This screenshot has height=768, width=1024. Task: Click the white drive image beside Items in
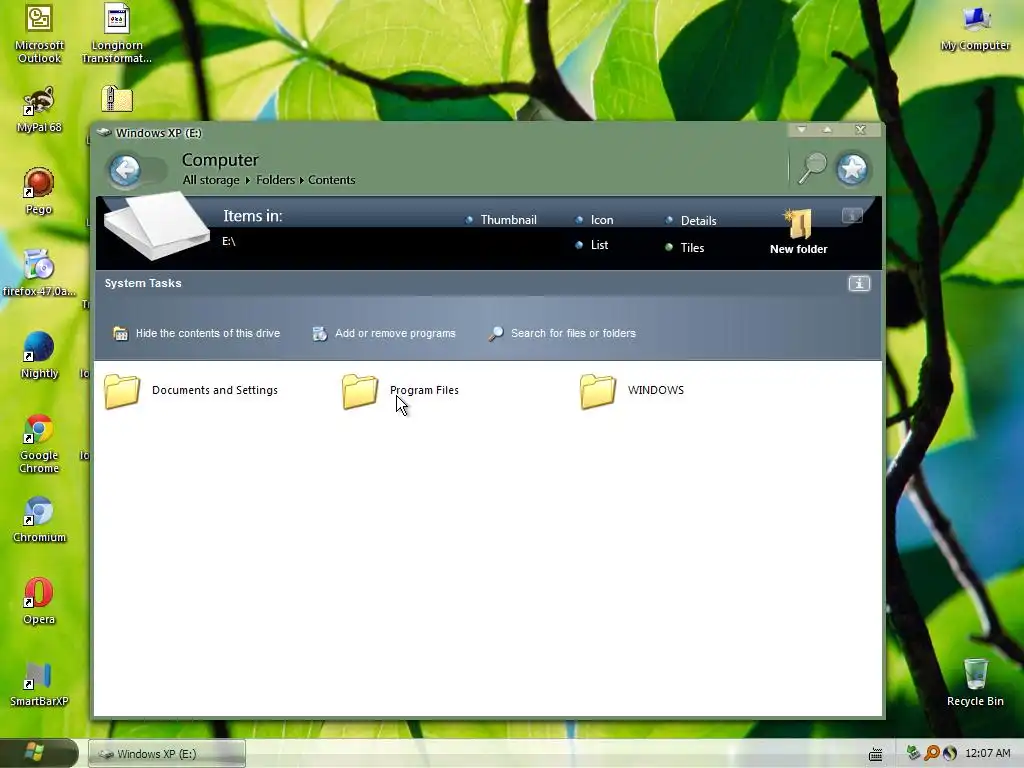coord(157,226)
